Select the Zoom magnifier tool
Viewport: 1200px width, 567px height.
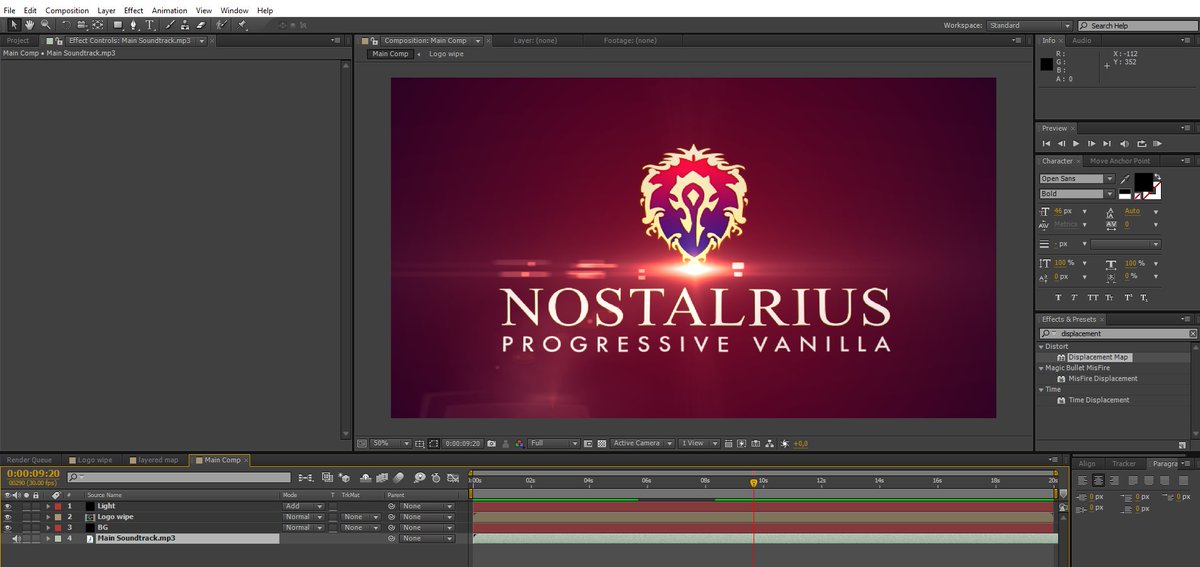[46, 24]
